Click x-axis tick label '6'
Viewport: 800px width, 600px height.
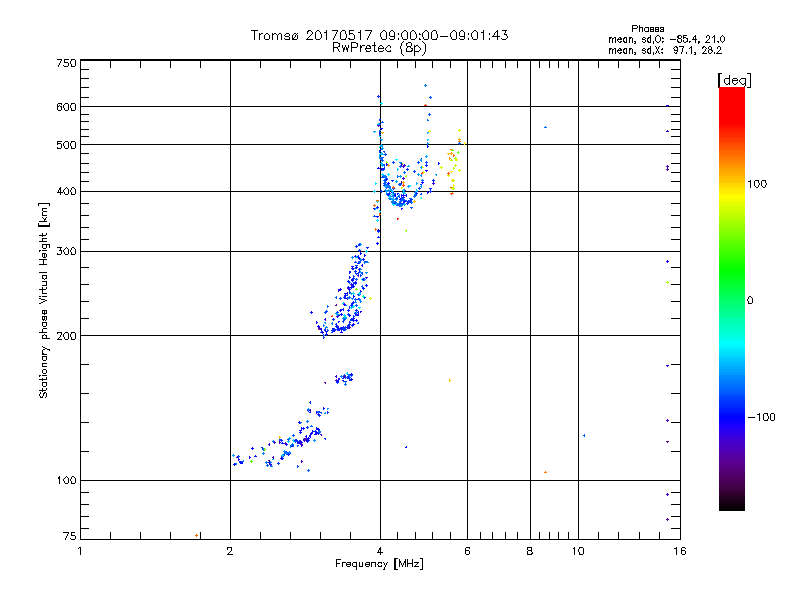[x=467, y=551]
